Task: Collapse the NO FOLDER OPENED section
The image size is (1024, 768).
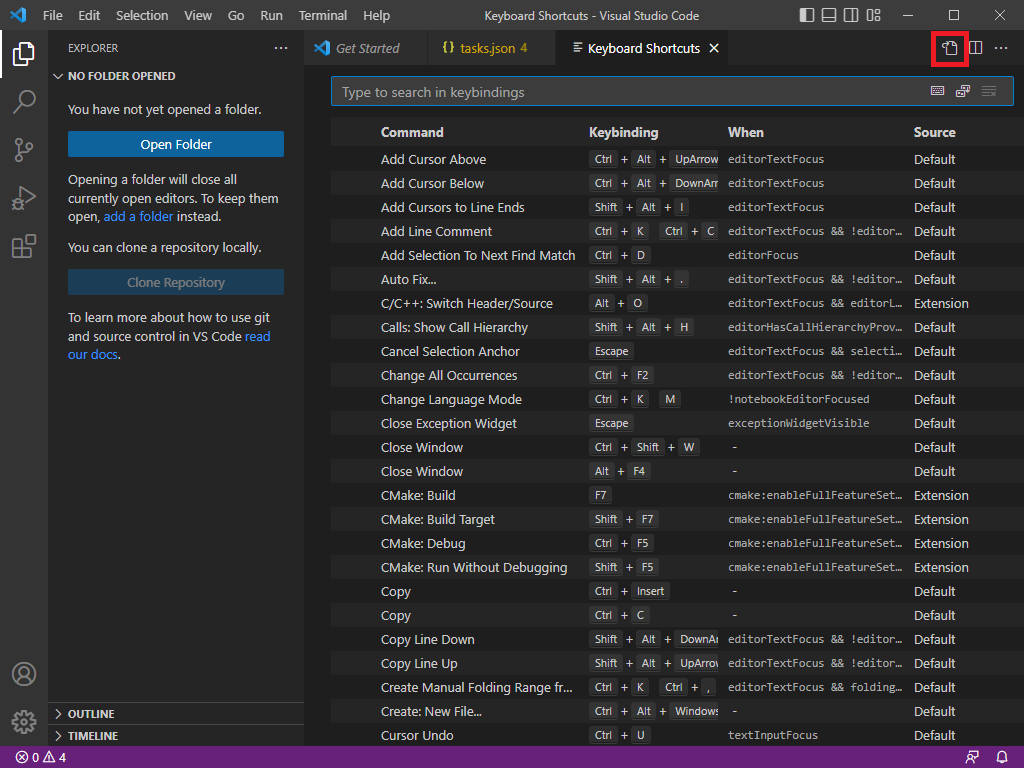Action: point(176,76)
